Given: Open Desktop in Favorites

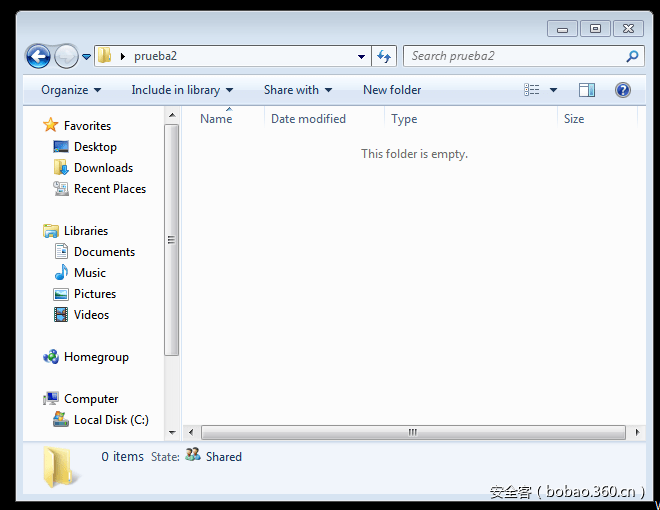Looking at the screenshot, I should coord(95,146).
